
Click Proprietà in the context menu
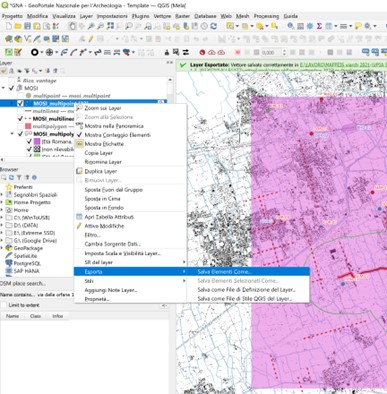[x=130, y=299]
